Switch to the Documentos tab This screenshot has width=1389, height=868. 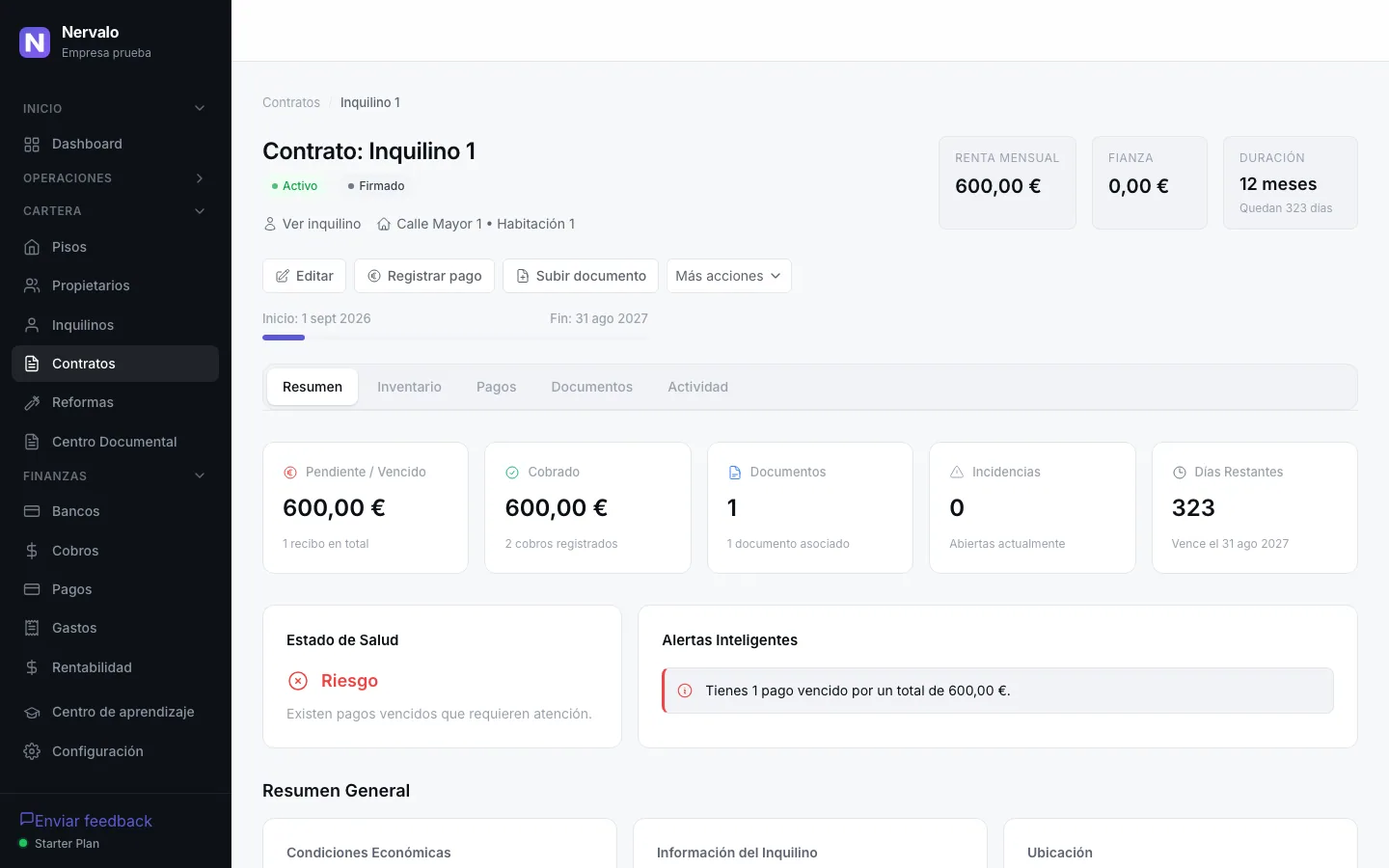pyautogui.click(x=592, y=387)
